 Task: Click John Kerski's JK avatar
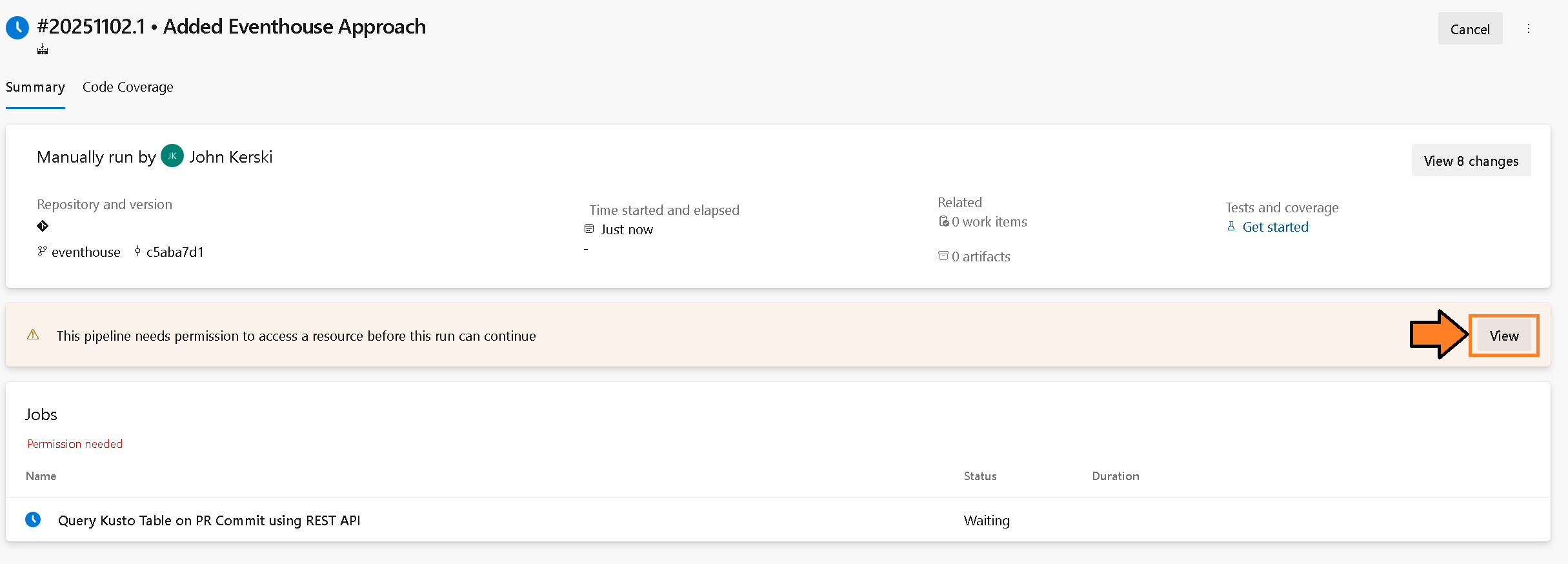(x=172, y=156)
